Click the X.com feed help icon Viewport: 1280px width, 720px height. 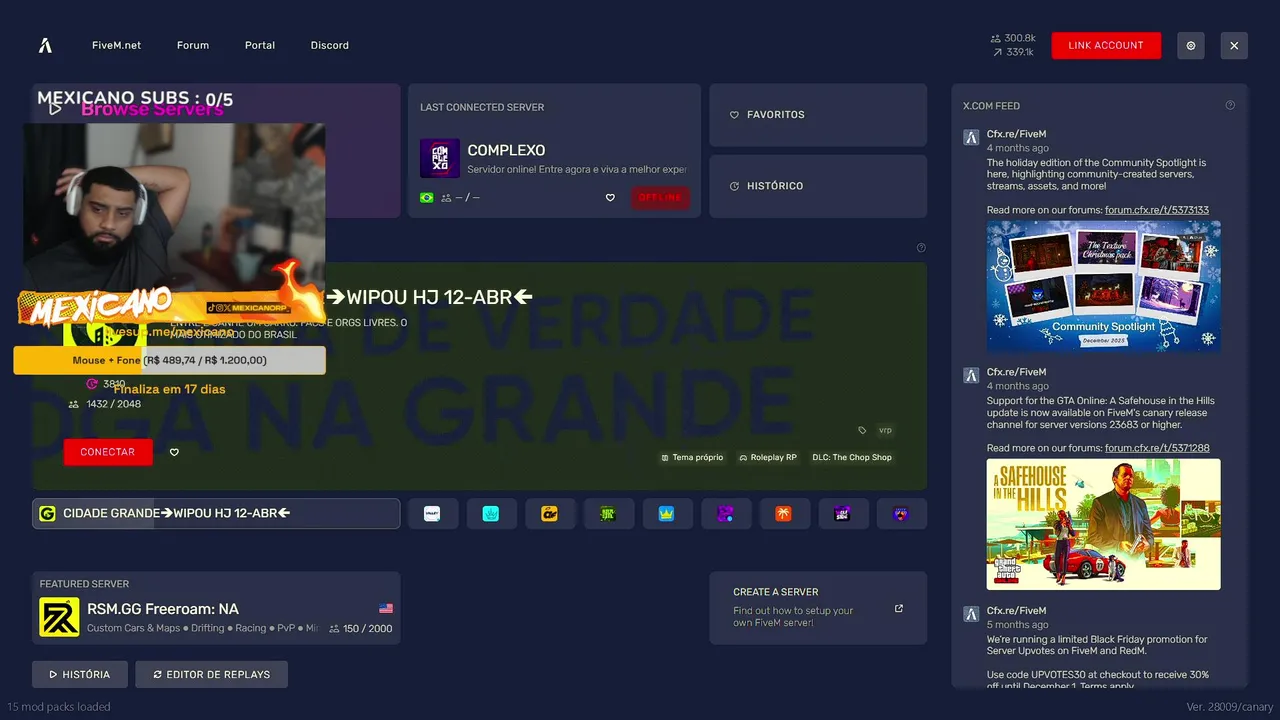[1230, 105]
